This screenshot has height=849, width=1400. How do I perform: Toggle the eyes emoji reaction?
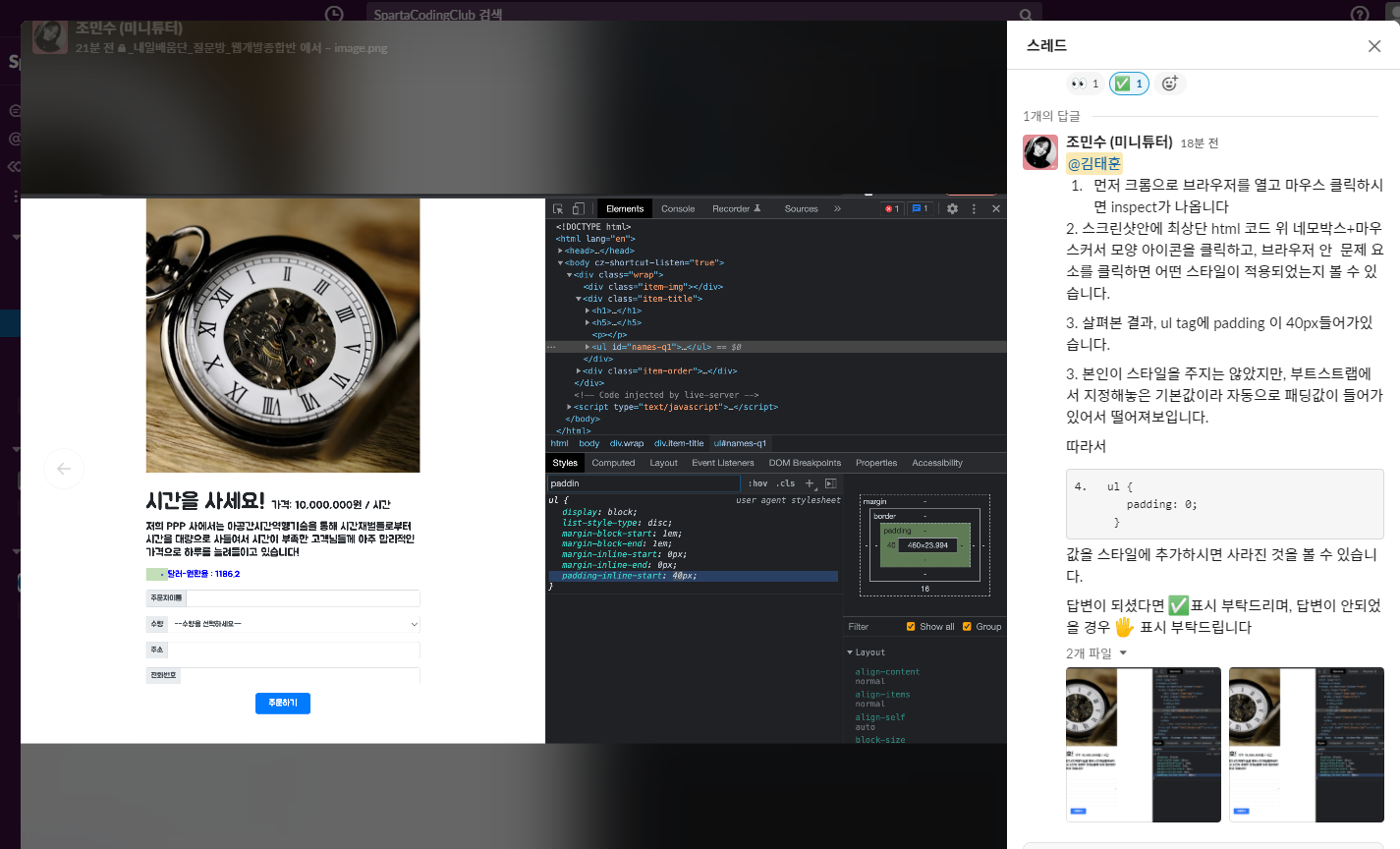(x=1085, y=84)
